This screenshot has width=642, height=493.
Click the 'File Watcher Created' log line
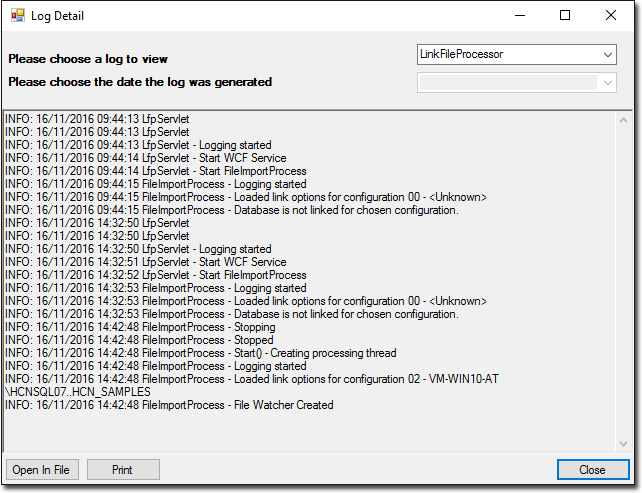pyautogui.click(x=169, y=405)
